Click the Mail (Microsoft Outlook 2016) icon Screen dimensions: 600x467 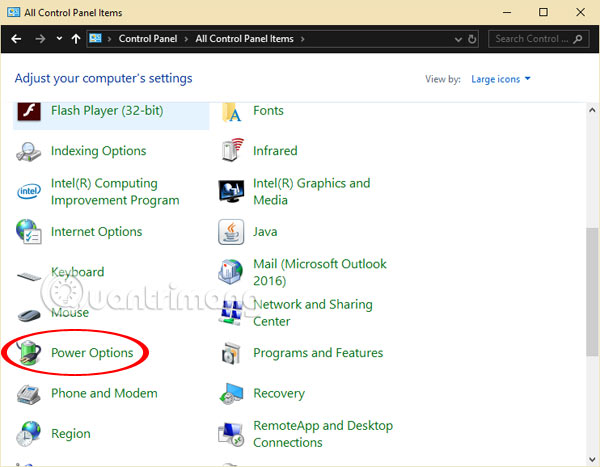tap(230, 271)
